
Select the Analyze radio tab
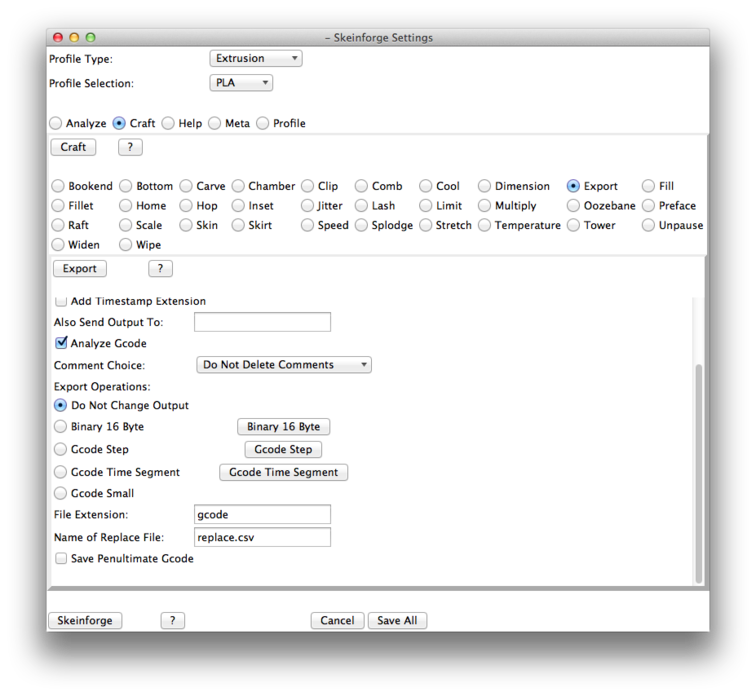click(57, 123)
